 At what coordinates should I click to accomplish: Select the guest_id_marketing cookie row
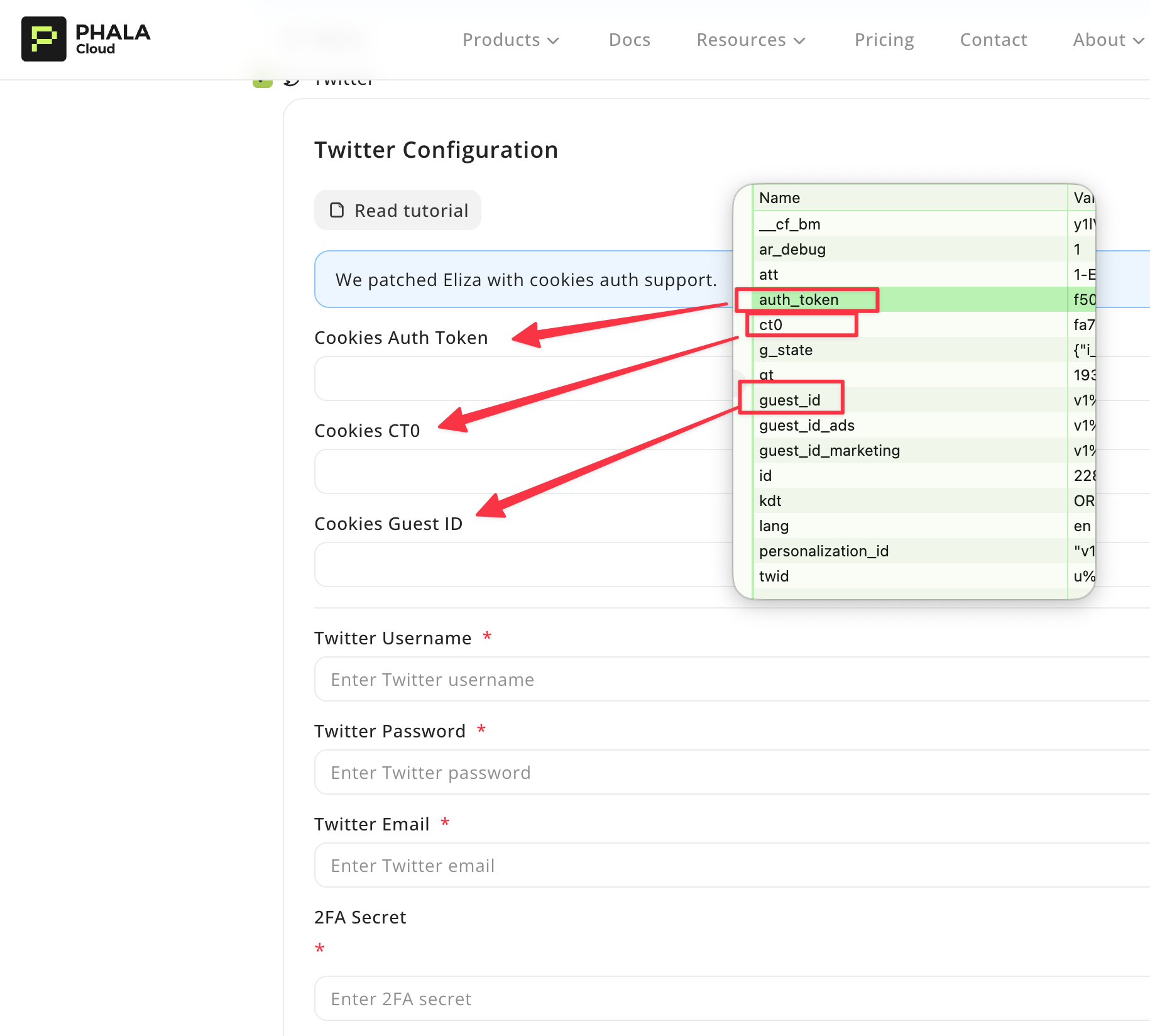(924, 451)
